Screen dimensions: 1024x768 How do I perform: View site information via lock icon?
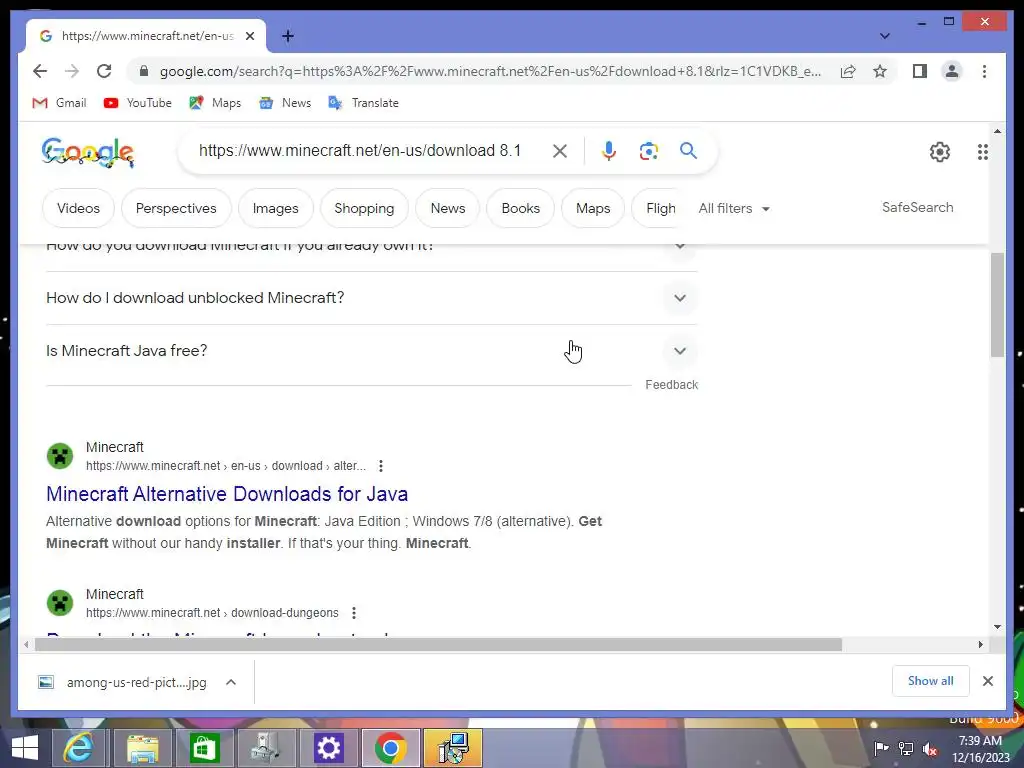pyautogui.click(x=144, y=71)
